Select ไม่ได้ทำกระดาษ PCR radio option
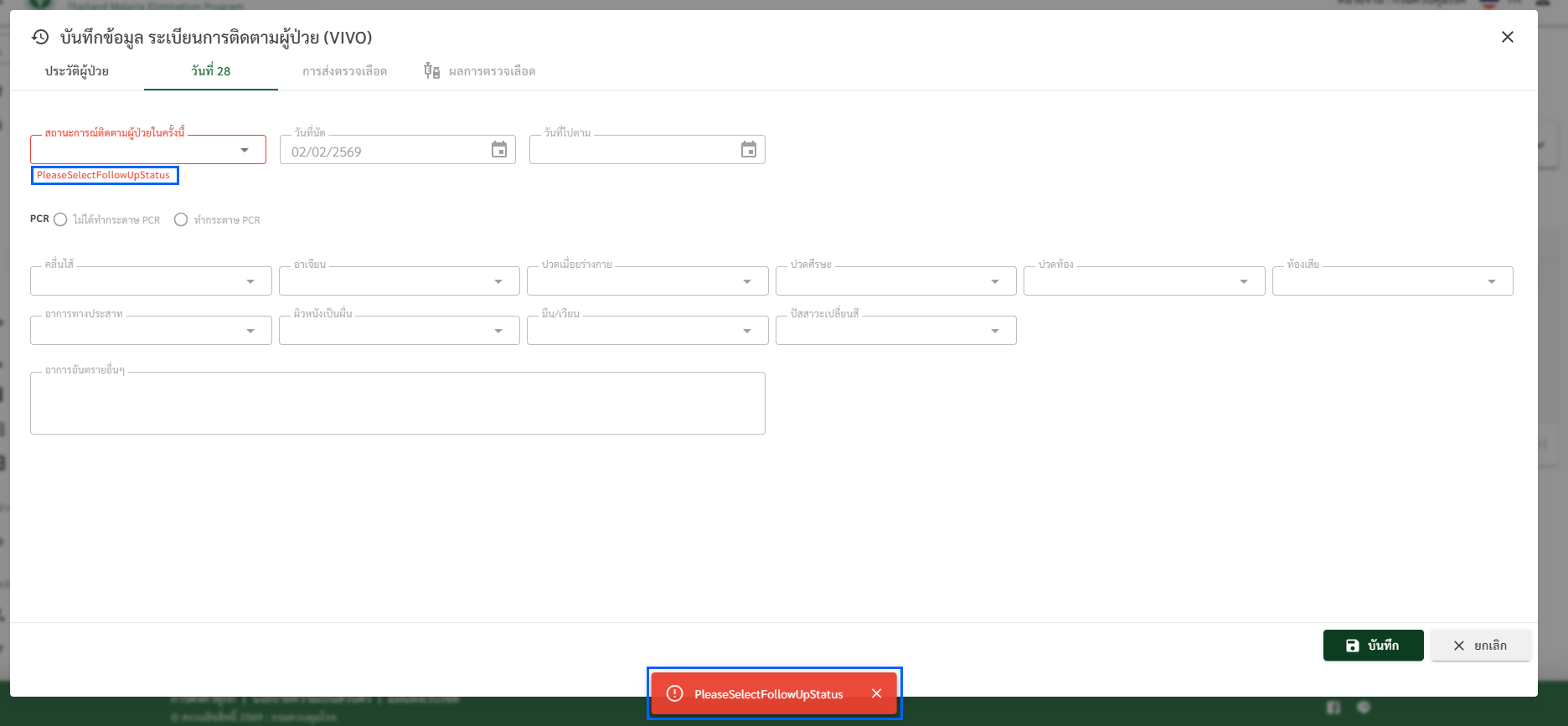 (60, 219)
